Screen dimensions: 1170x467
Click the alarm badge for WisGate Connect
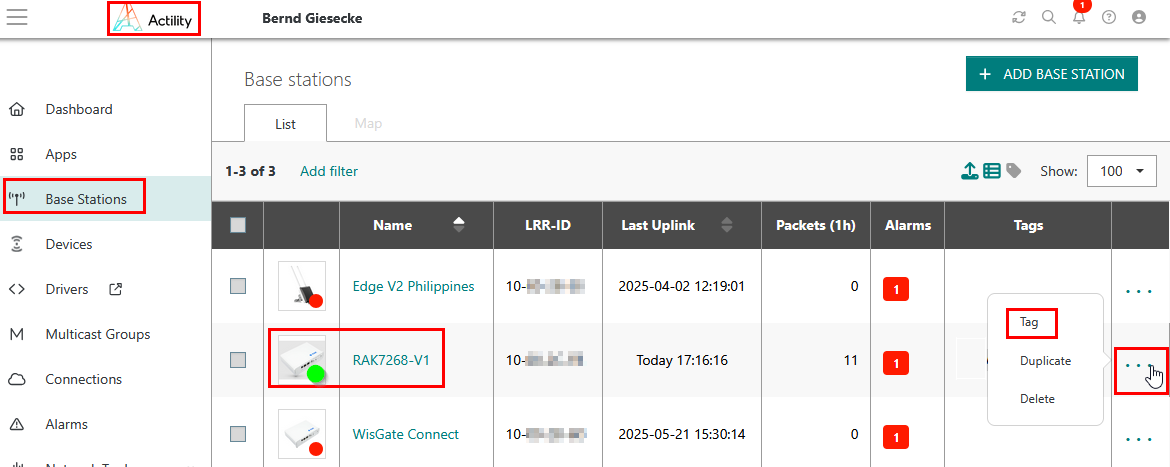coord(895,436)
